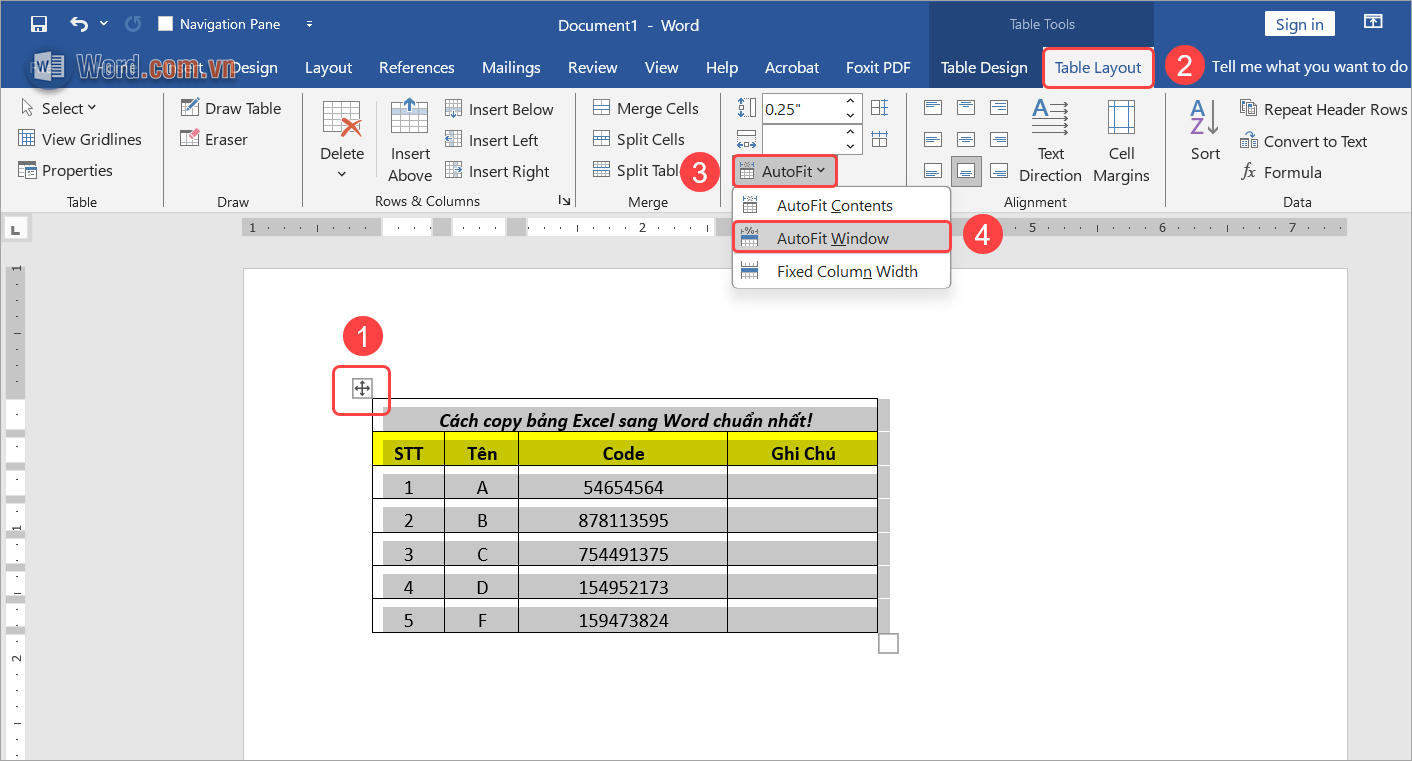Tick the Navigation Pane checkbox
Viewport: 1412px width, 761px height.
click(166, 24)
